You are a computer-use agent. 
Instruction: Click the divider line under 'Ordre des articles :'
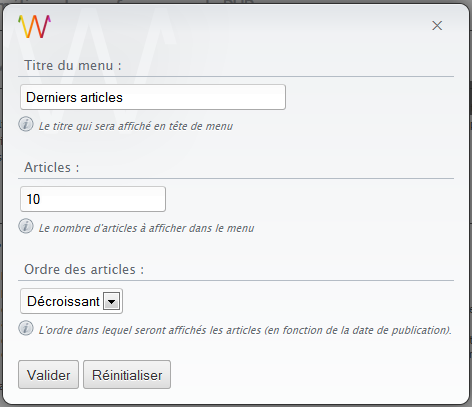click(x=236, y=281)
